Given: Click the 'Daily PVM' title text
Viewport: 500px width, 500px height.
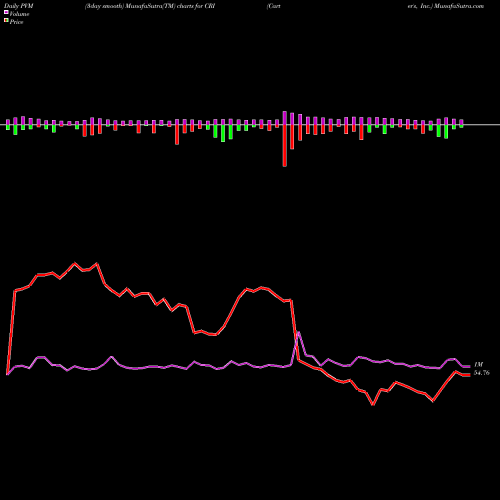Looking at the screenshot, I should pos(19,6).
